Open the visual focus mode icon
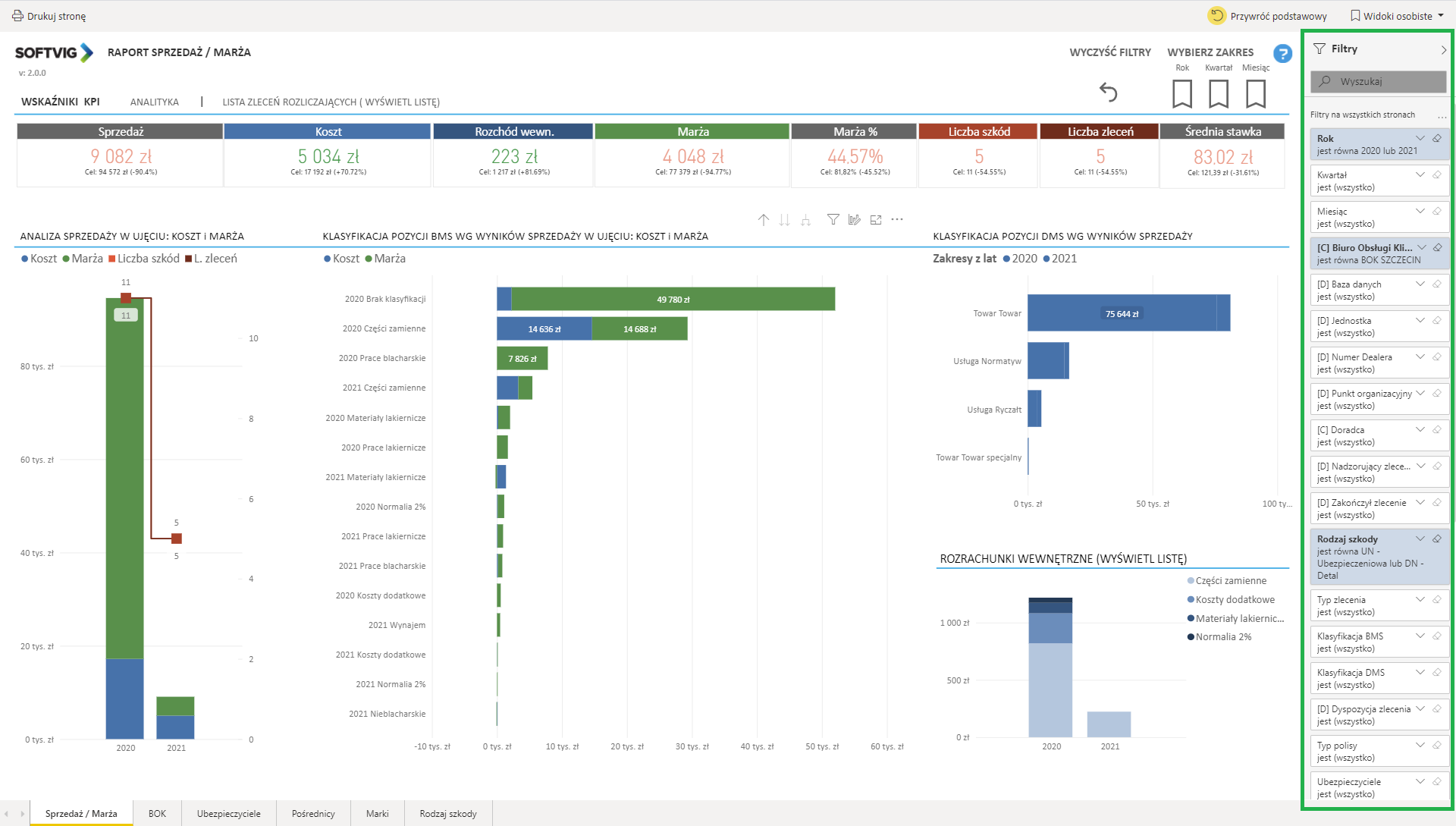Screen dimensions: 1456x826 pyautogui.click(x=876, y=220)
